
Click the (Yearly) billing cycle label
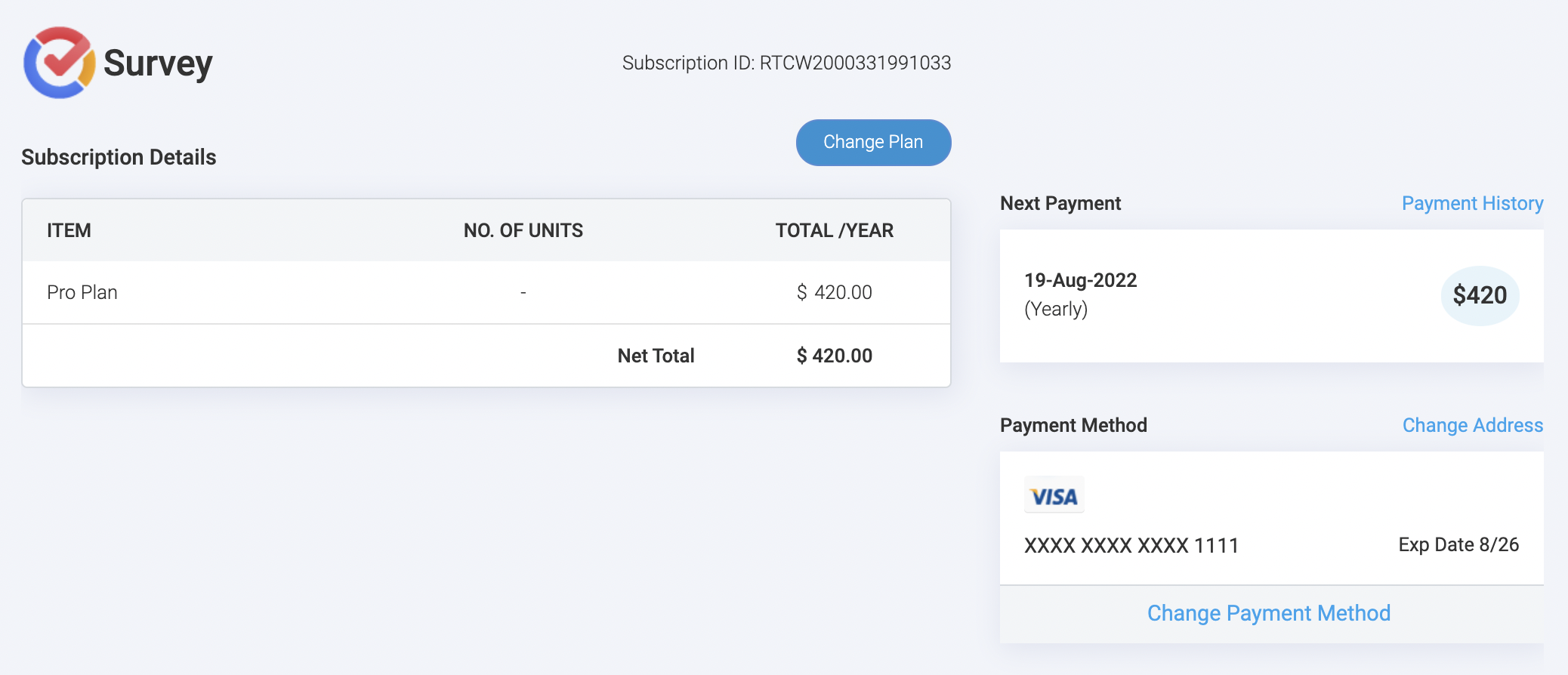1055,309
